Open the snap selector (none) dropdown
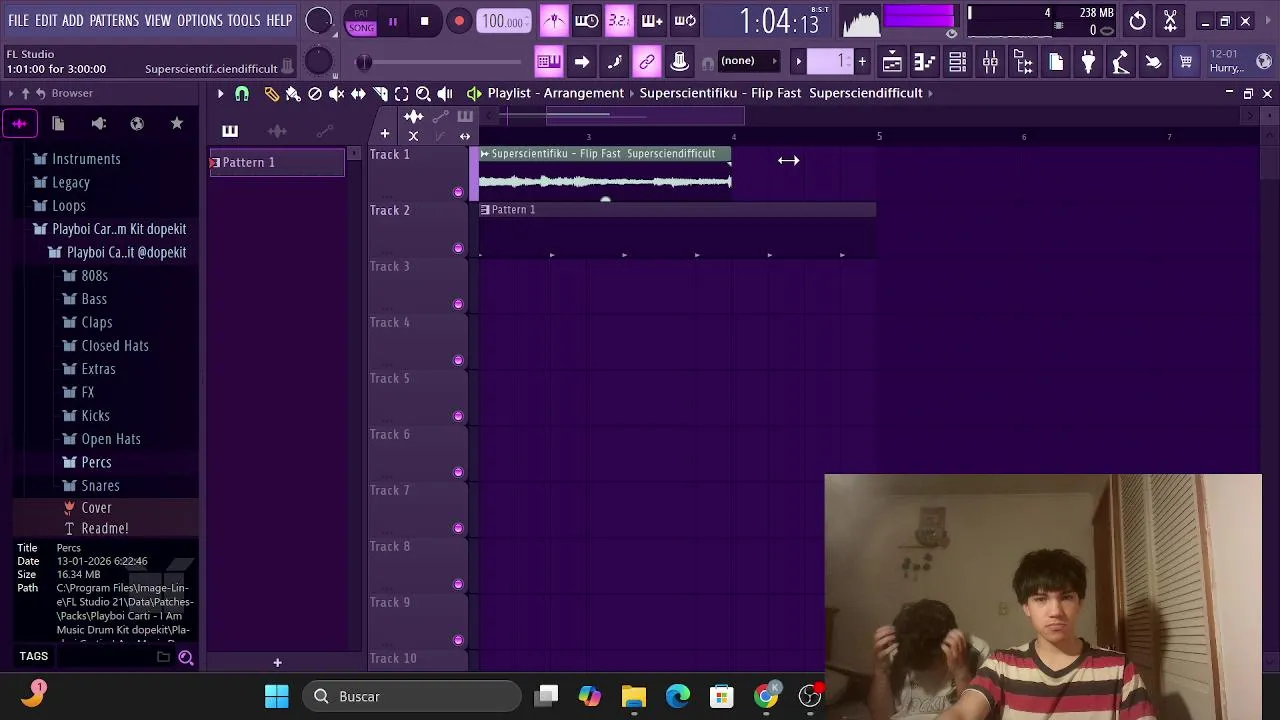 click(748, 62)
